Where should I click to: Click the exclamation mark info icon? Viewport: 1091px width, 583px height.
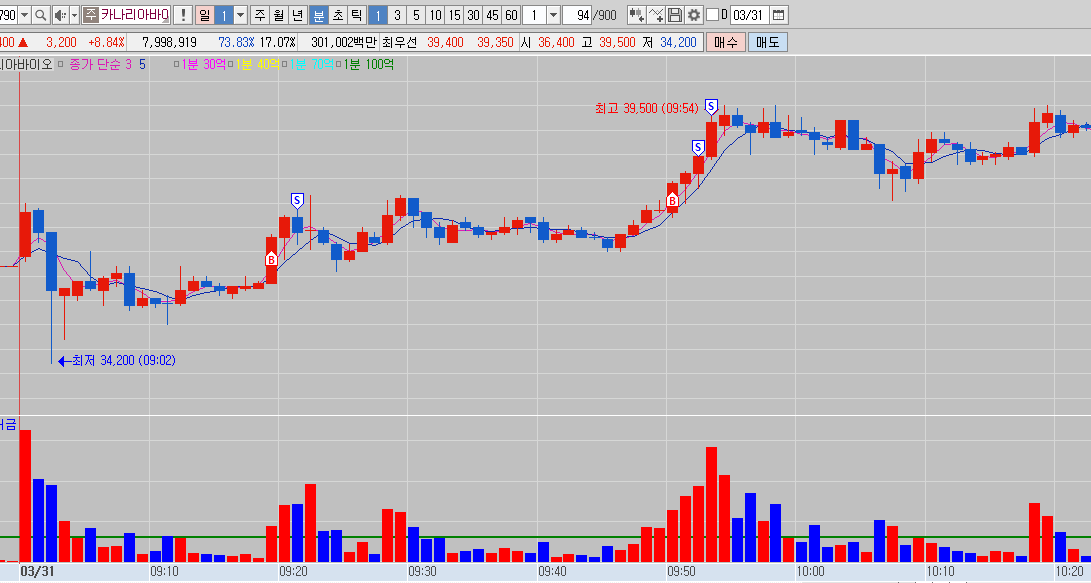(182, 15)
